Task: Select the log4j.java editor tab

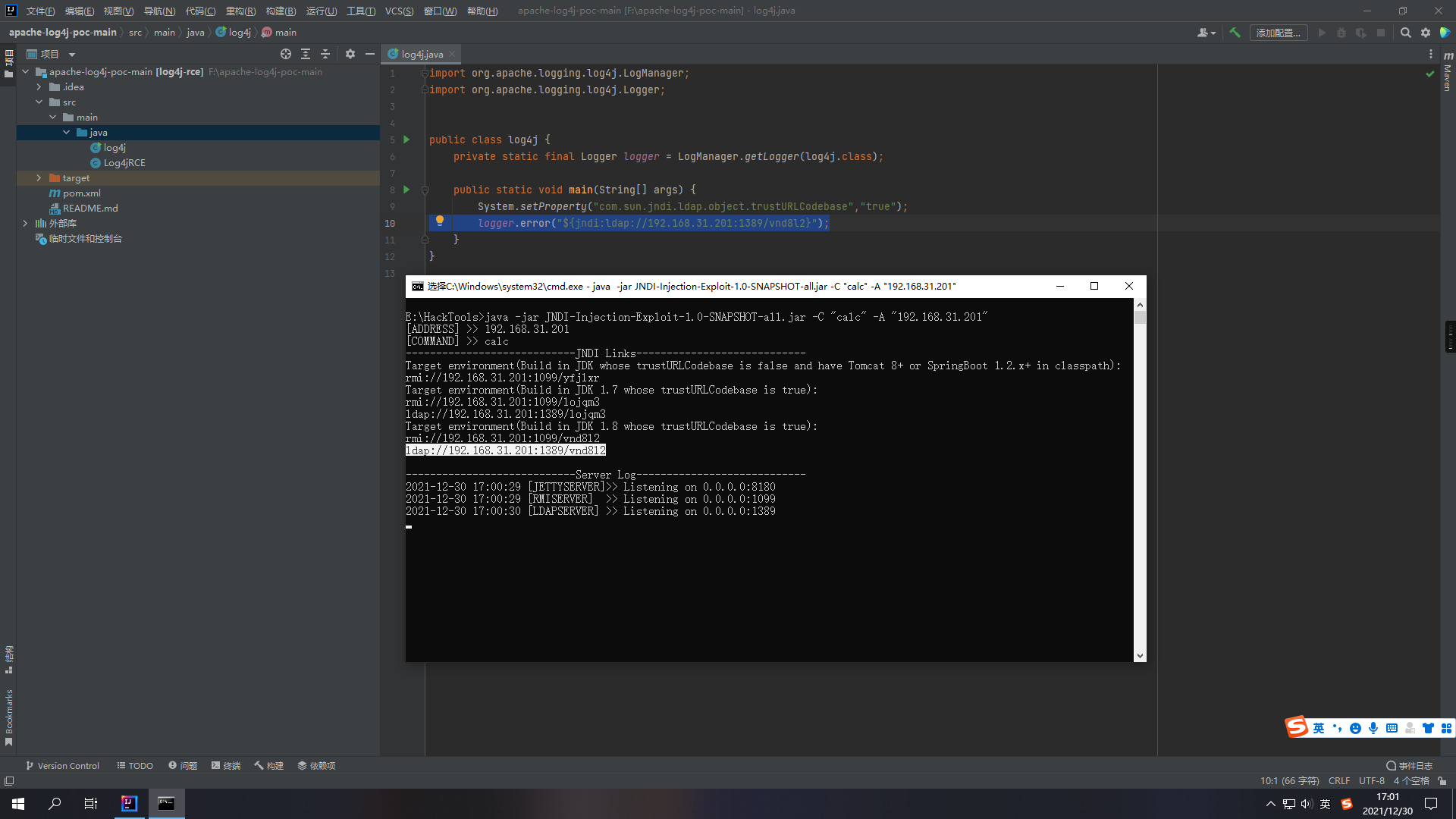Action: pos(422,54)
